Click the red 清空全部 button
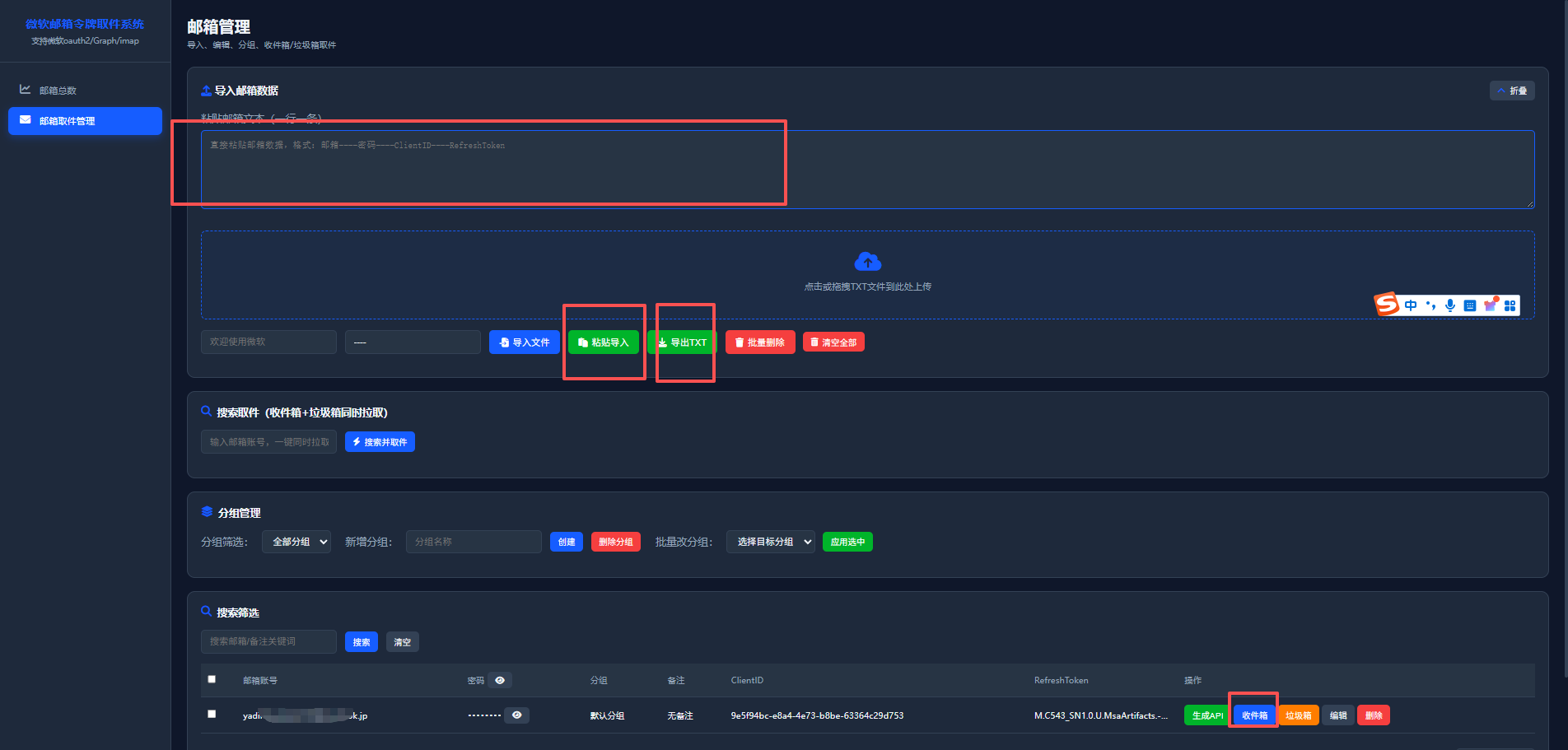The width and height of the screenshot is (1568, 750). [833, 342]
